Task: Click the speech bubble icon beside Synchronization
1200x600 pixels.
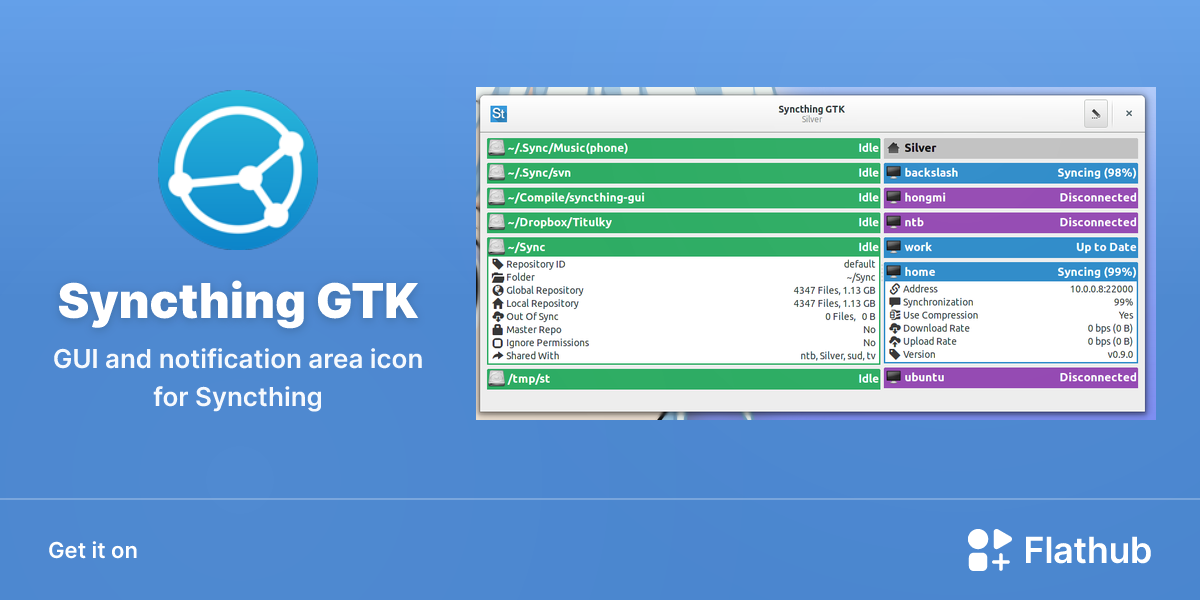Action: click(895, 302)
